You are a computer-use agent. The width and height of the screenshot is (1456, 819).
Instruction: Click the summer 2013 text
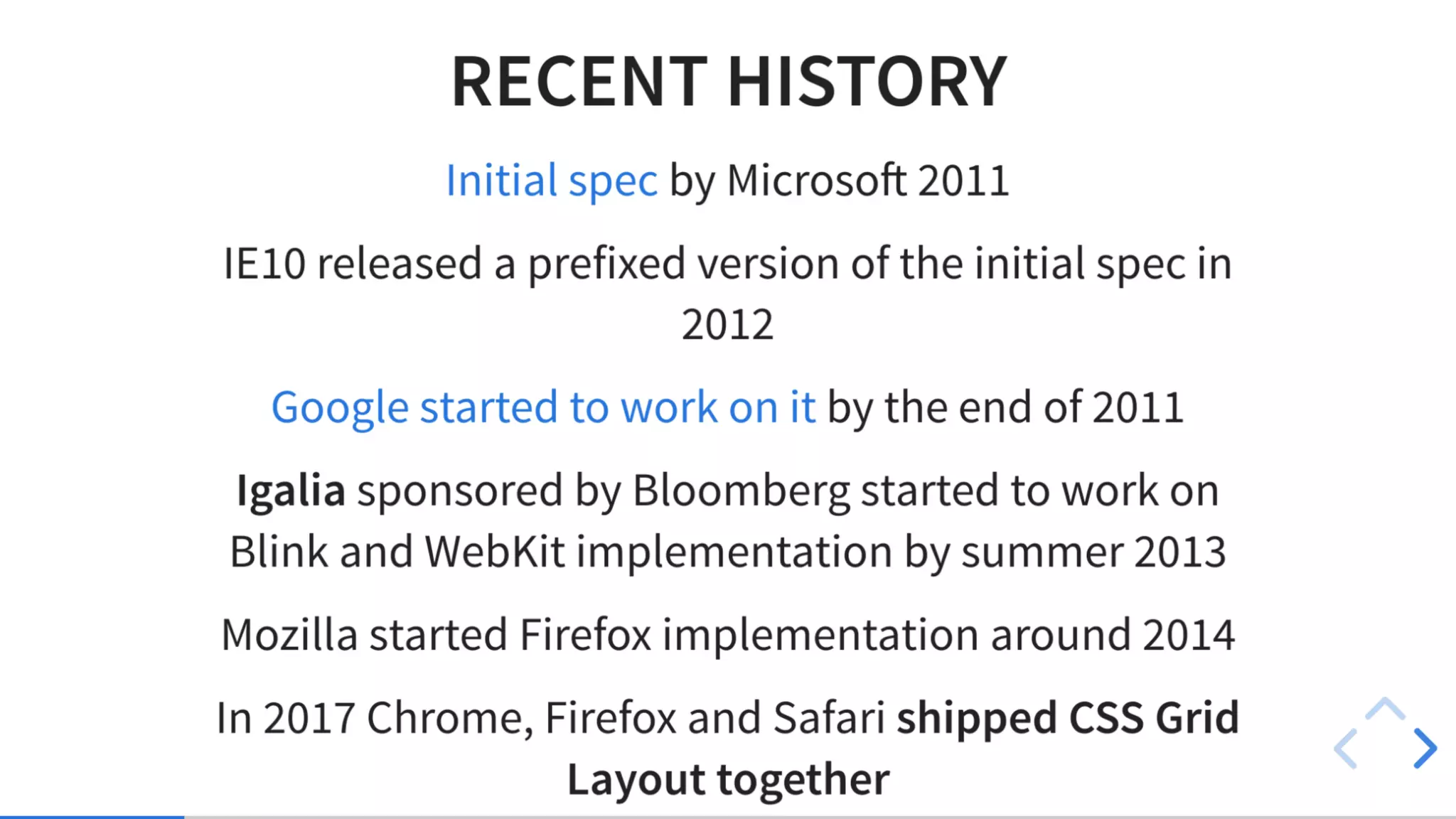coord(1093,552)
